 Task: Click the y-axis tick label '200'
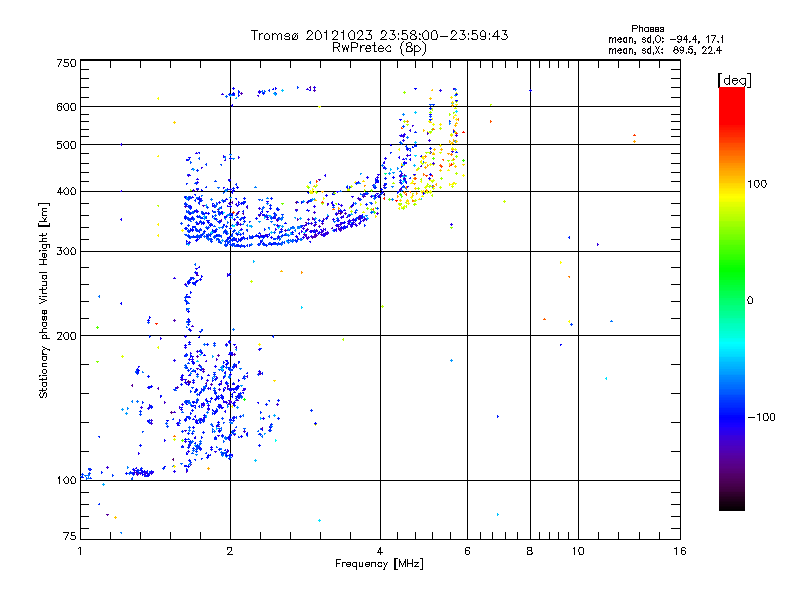click(x=66, y=336)
